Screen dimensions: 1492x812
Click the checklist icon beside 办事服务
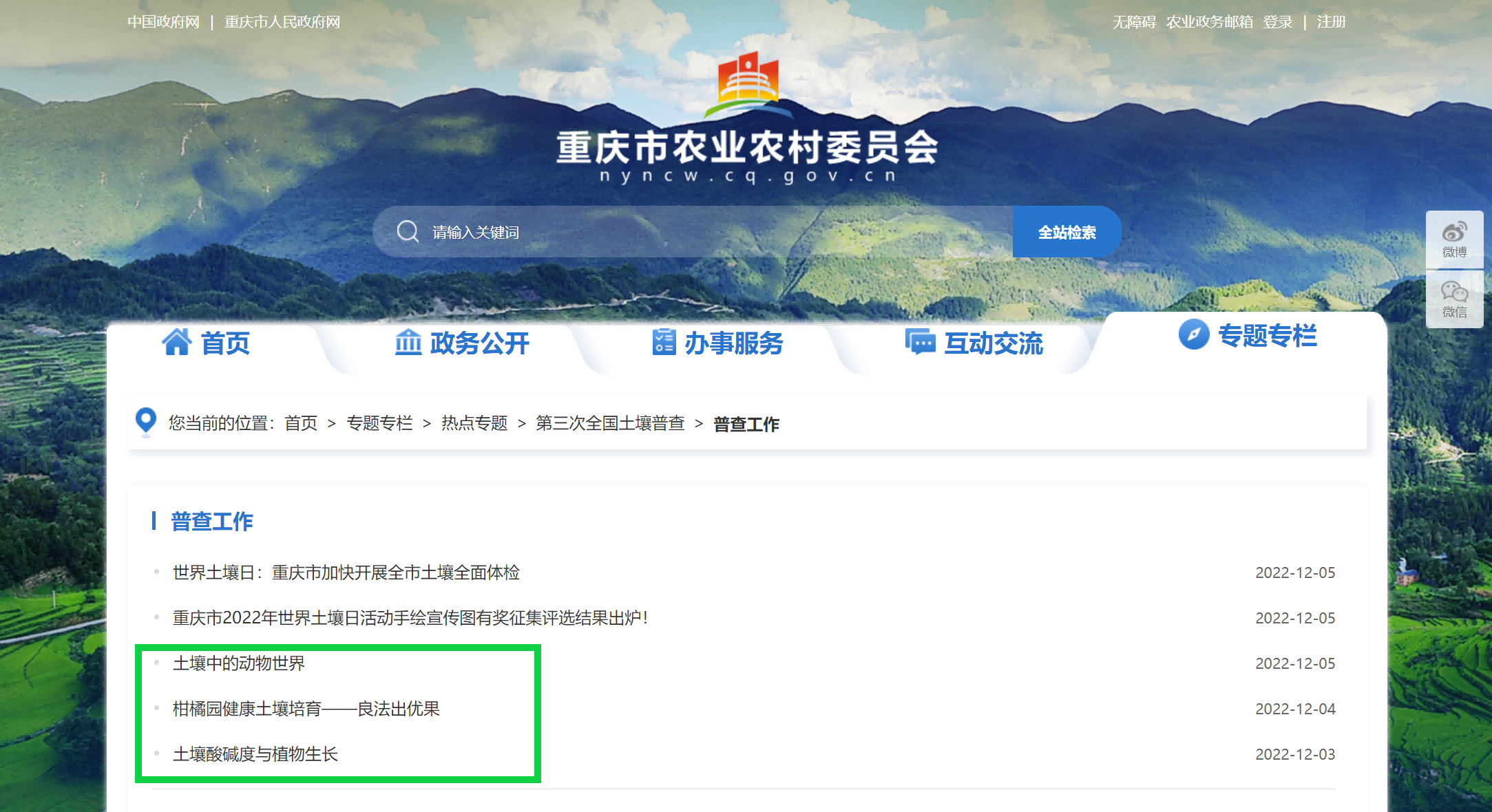[x=664, y=342]
